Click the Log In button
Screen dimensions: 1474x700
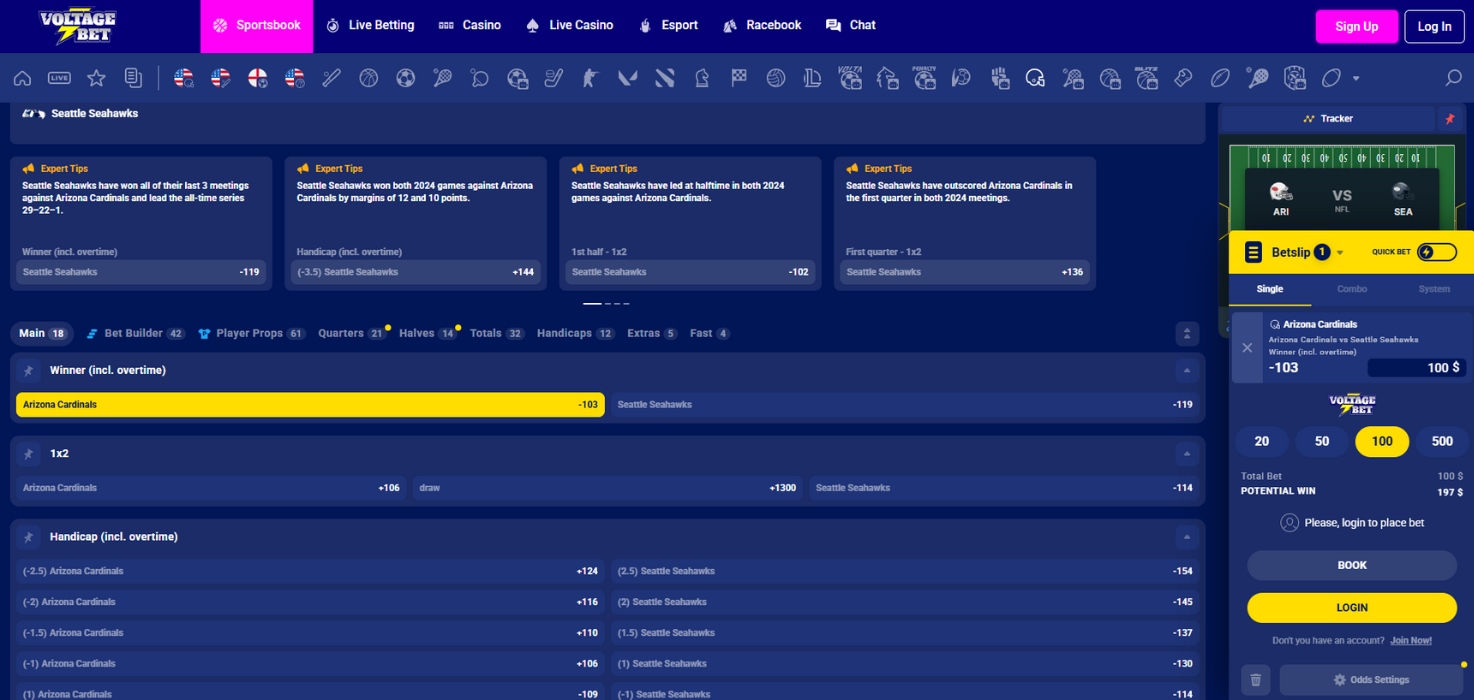click(x=1434, y=27)
